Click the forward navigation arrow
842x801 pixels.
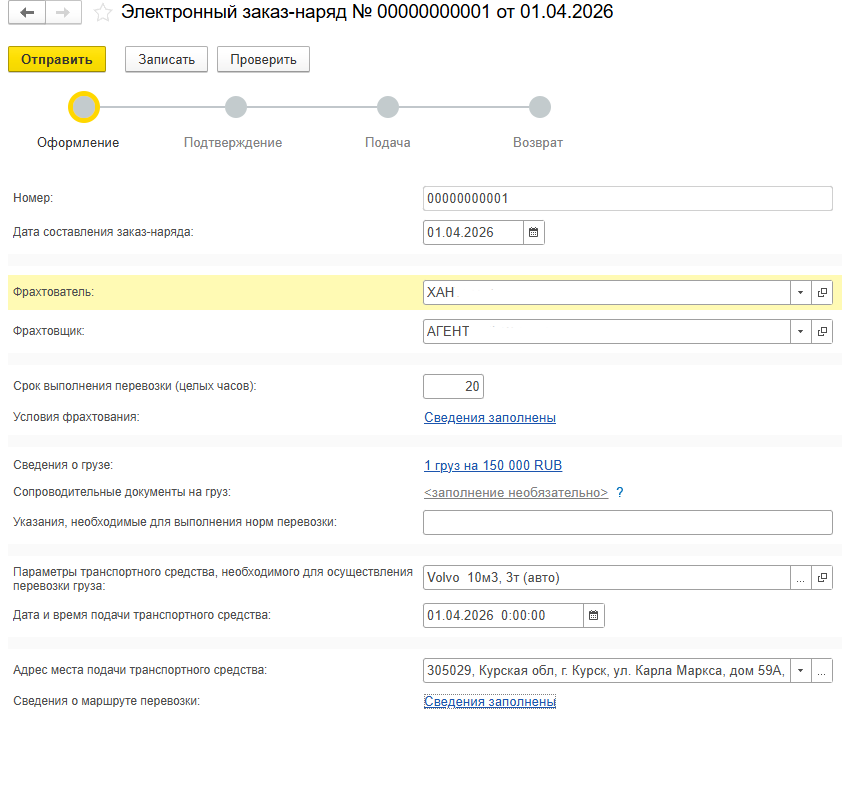(x=62, y=13)
